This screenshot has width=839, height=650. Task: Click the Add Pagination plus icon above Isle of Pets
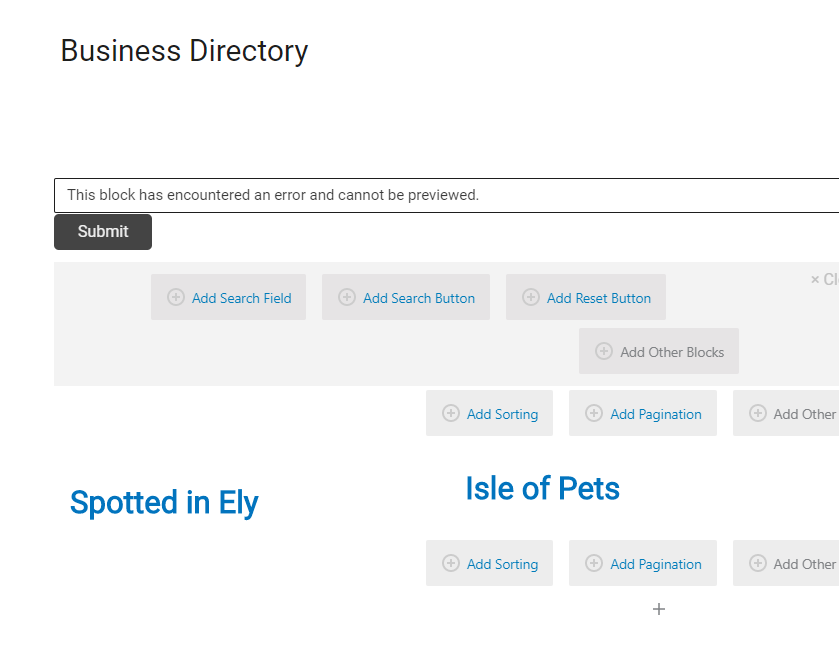pos(593,413)
